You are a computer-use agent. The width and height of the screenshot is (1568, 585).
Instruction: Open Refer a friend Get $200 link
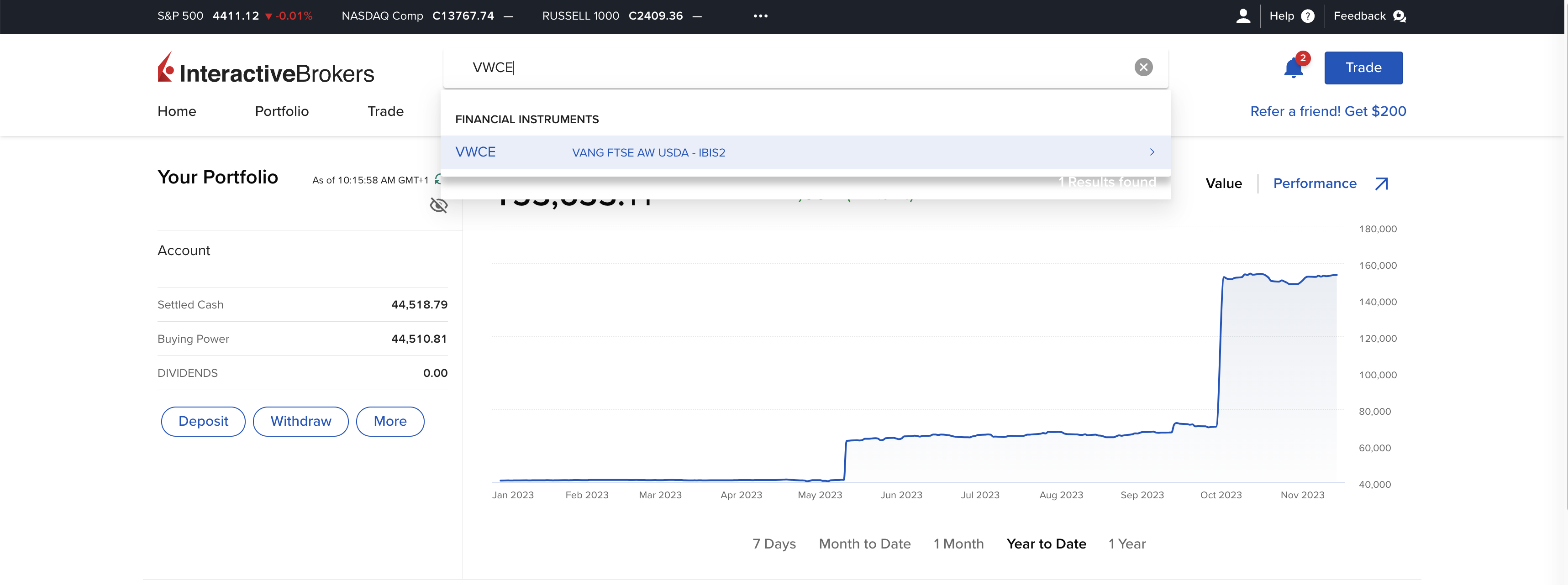pos(1327,111)
